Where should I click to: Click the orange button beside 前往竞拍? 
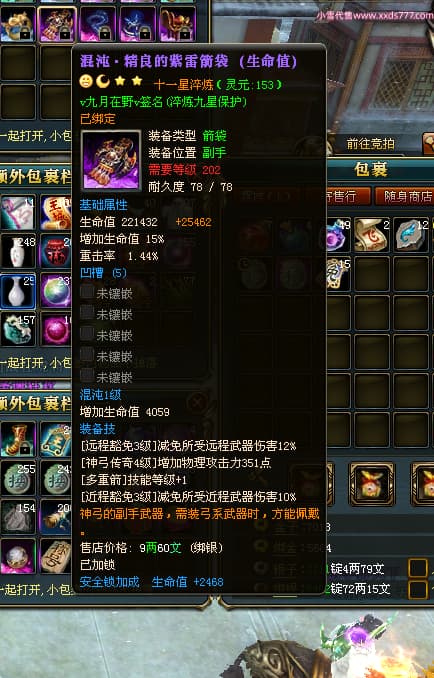click(x=428, y=144)
